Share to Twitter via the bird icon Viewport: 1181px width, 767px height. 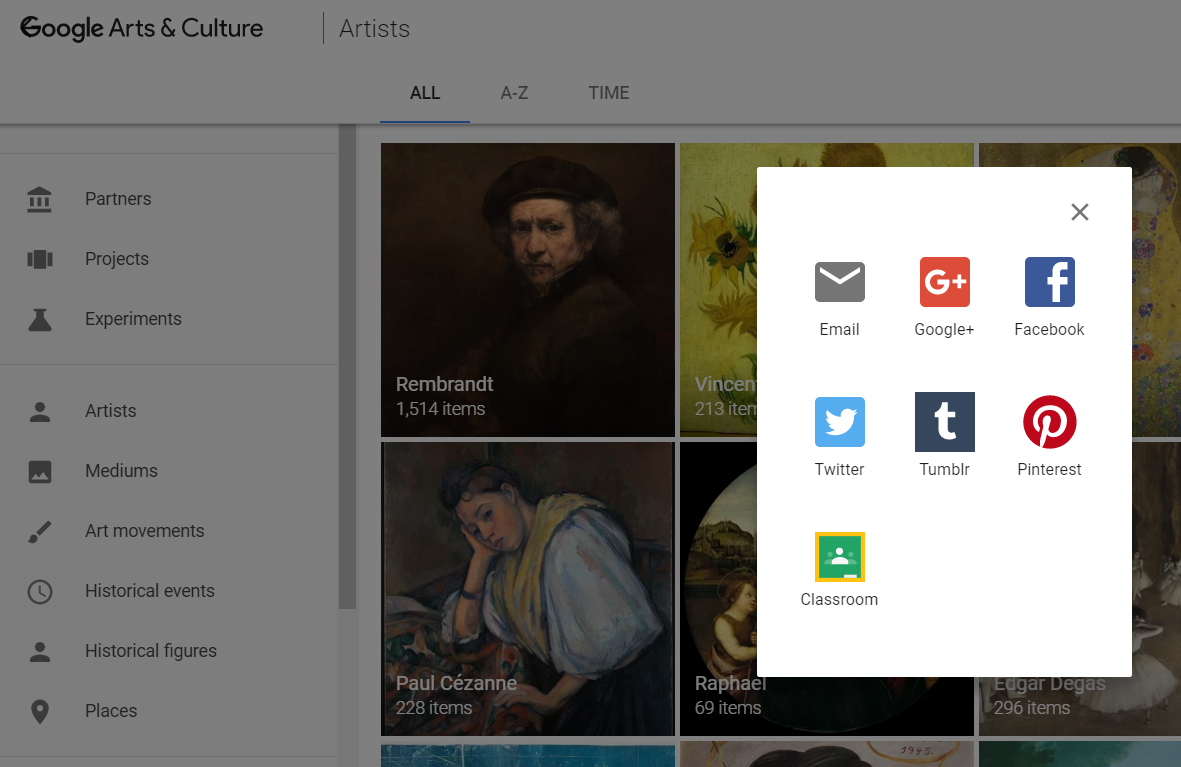[839, 422]
